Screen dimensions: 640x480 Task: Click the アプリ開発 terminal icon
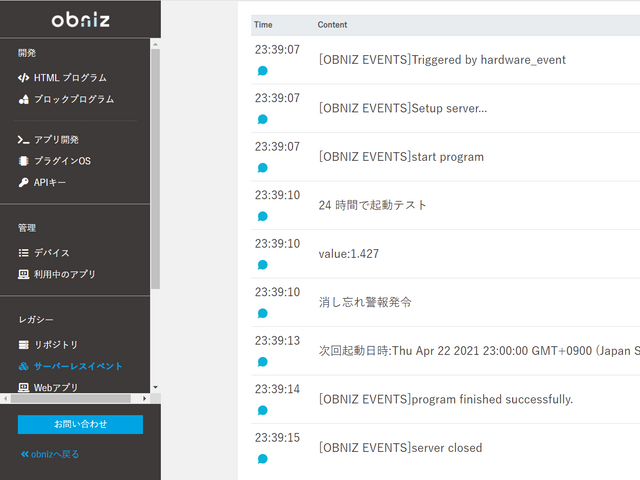pyautogui.click(x=23, y=140)
